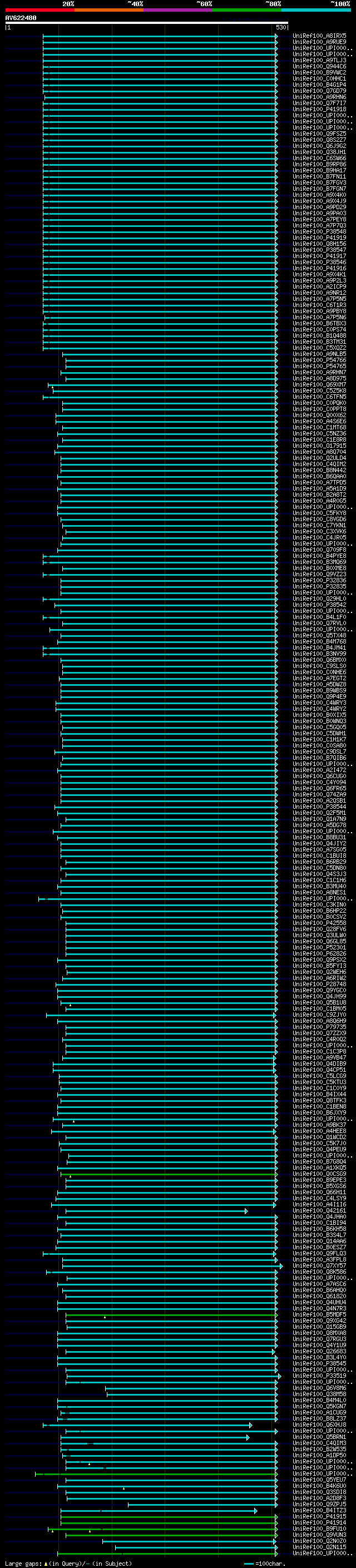This screenshot has height=1568, width=356.
Task: Open hit UniRef100_C0HHC1
Action: (319, 78)
